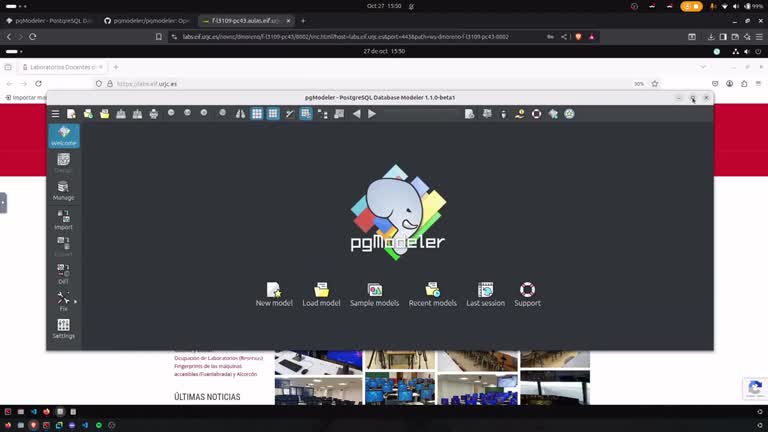The height and width of the screenshot is (432, 768).
Task: Open the Export sidebar item
Action: [x=64, y=247]
